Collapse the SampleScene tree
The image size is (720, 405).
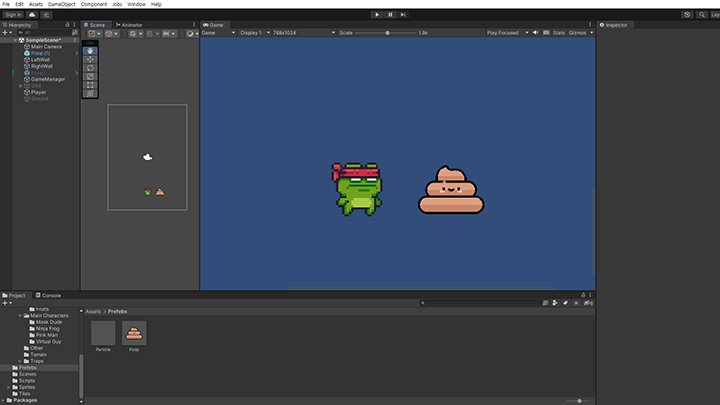click(15, 40)
